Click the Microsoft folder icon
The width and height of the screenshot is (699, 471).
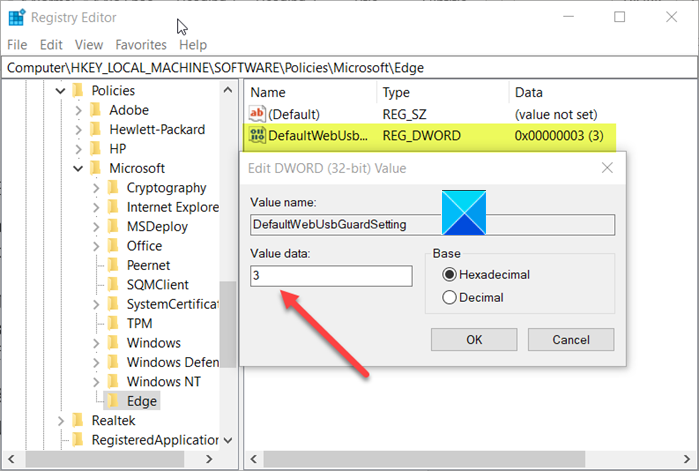pos(96,168)
